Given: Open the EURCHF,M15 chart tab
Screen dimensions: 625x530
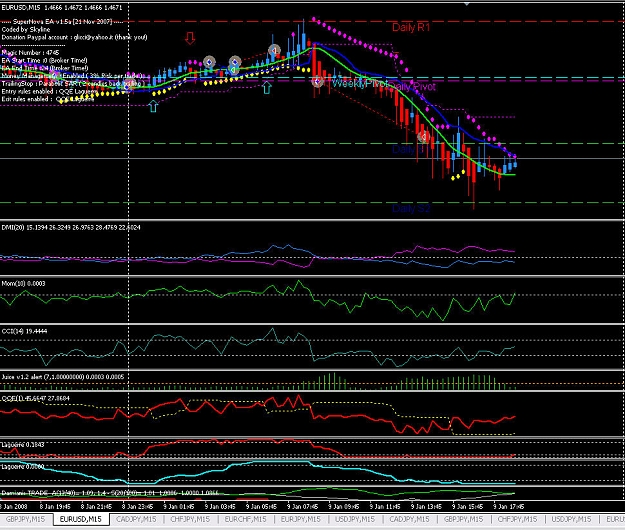Looking at the screenshot, I should (x=245, y=519).
